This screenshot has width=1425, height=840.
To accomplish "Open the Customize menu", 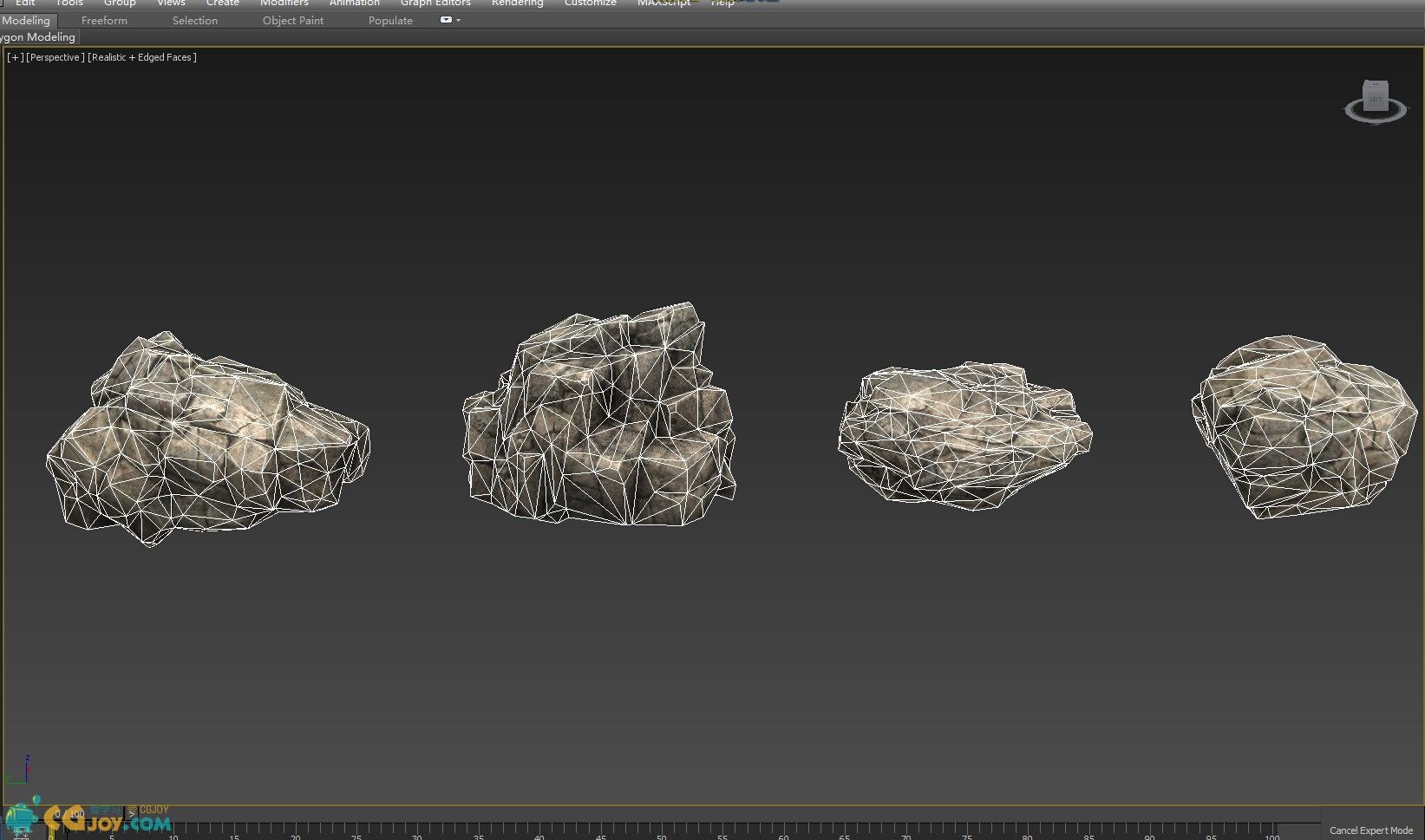I will click(590, 3).
